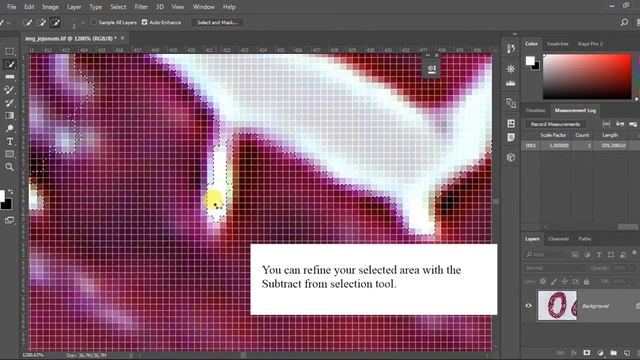640x360 pixels.
Task: Click new adjustment layer icon
Action: click(600, 353)
